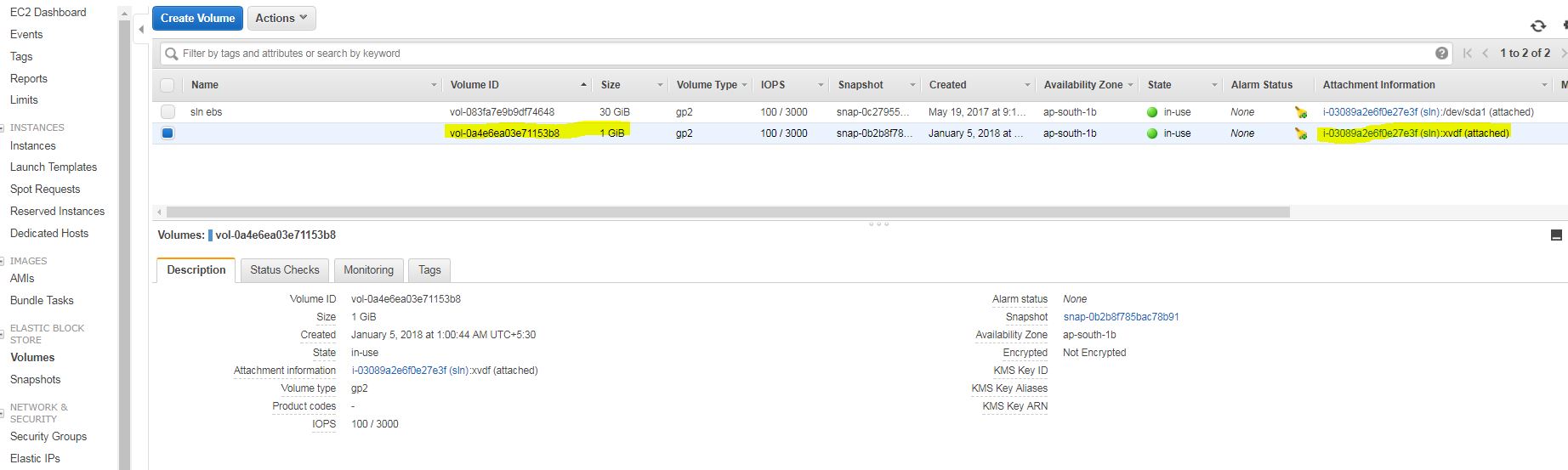Viewport: 1568px width, 470px height.
Task: Click the Create Volume button
Action: 197,18
